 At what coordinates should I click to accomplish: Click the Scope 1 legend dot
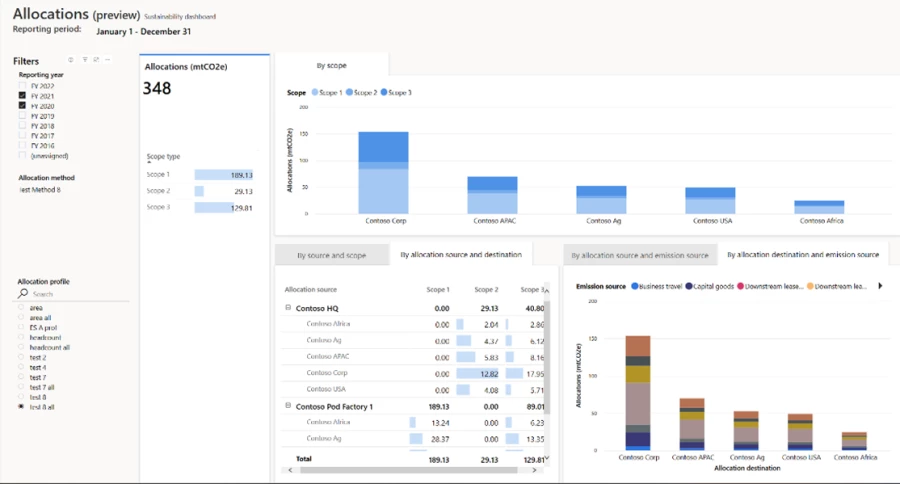[x=315, y=92]
